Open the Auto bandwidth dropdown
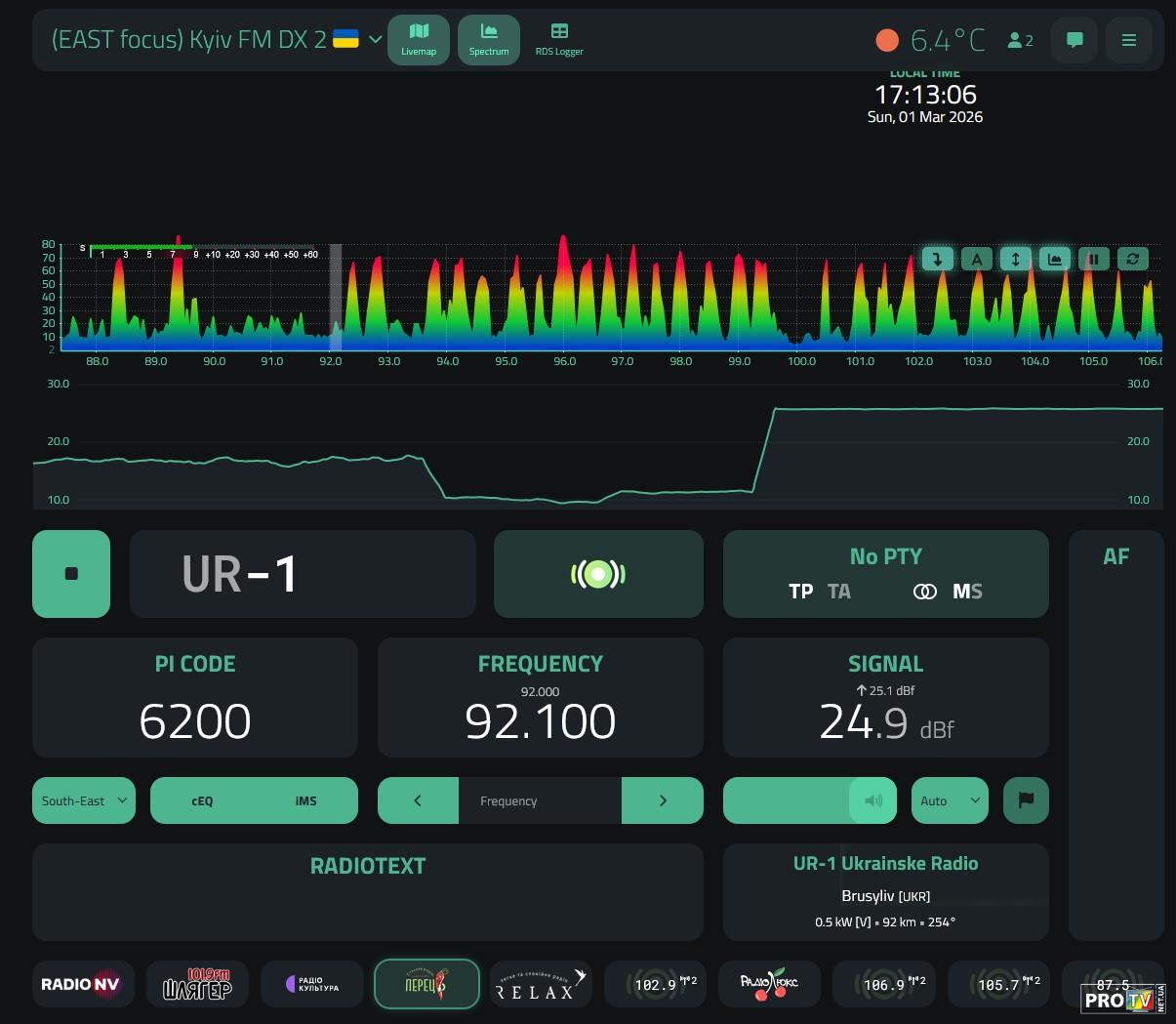 [949, 800]
